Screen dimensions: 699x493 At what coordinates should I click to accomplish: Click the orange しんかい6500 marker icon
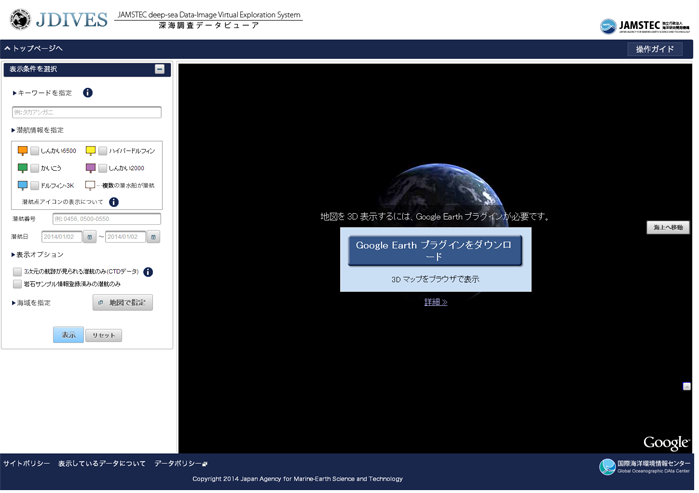pyautogui.click(x=23, y=151)
